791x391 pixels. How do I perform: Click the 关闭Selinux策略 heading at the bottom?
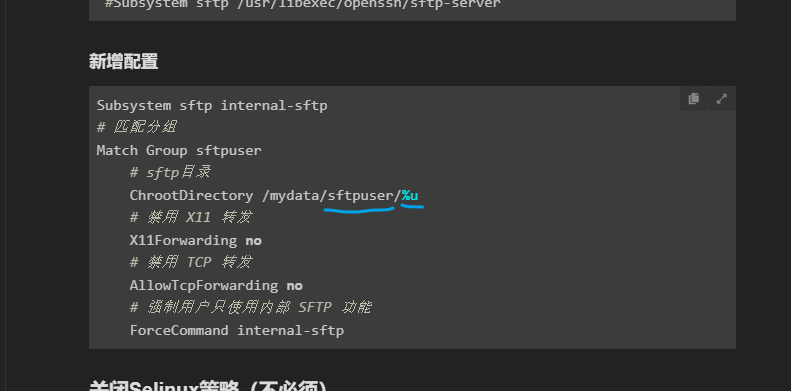[208, 385]
